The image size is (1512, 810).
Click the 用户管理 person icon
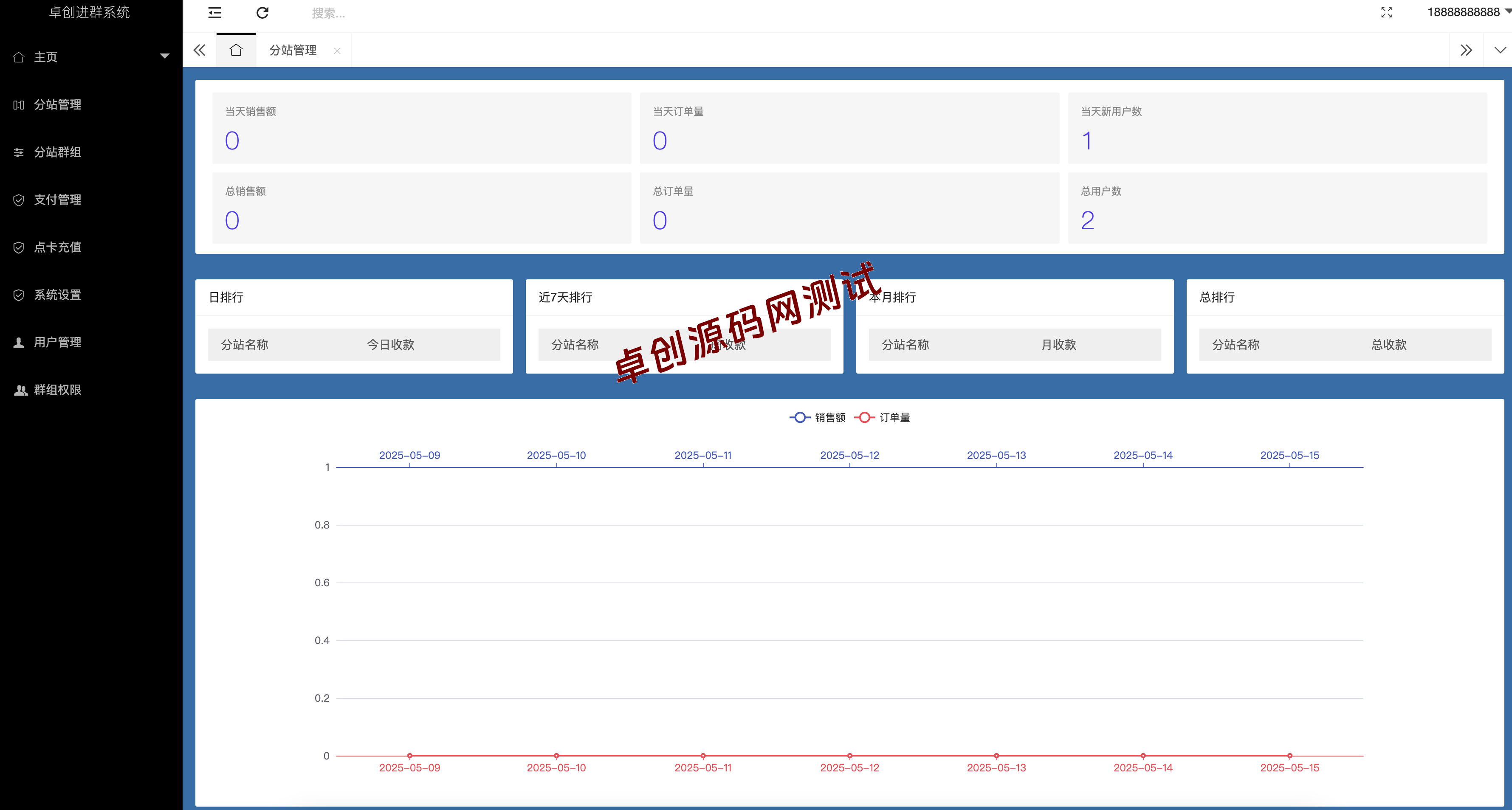(x=19, y=343)
